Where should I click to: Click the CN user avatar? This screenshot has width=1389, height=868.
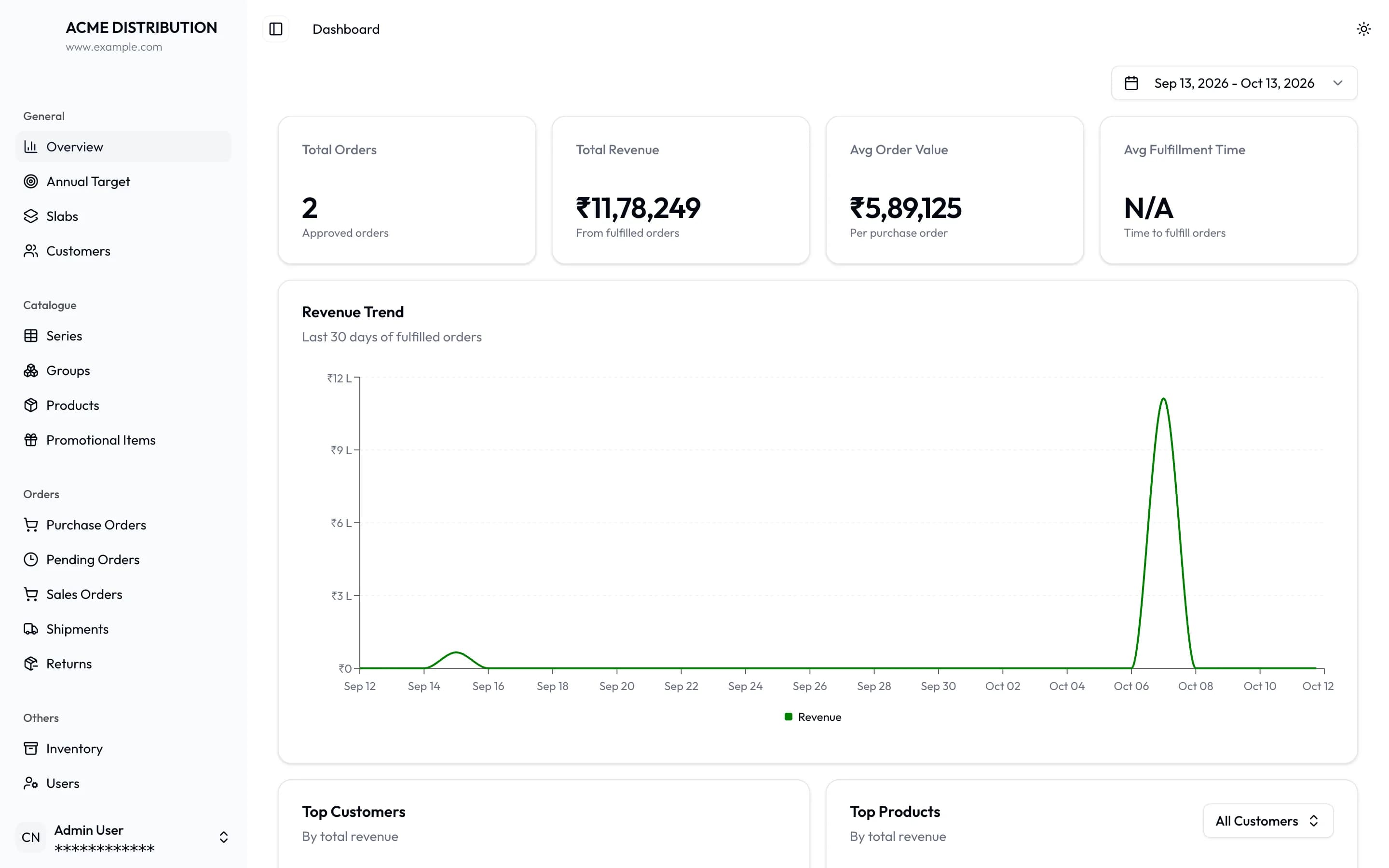[x=31, y=838]
